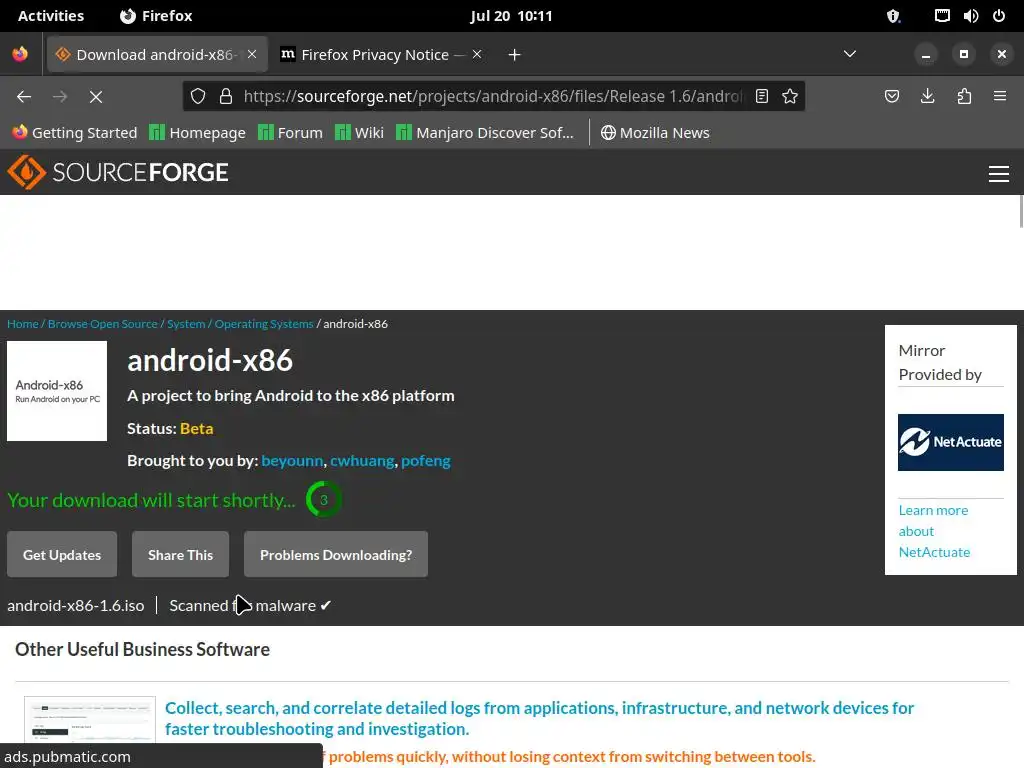Follow the System breadcrumb link
Image resolution: width=1024 pixels, height=768 pixels.
click(186, 324)
